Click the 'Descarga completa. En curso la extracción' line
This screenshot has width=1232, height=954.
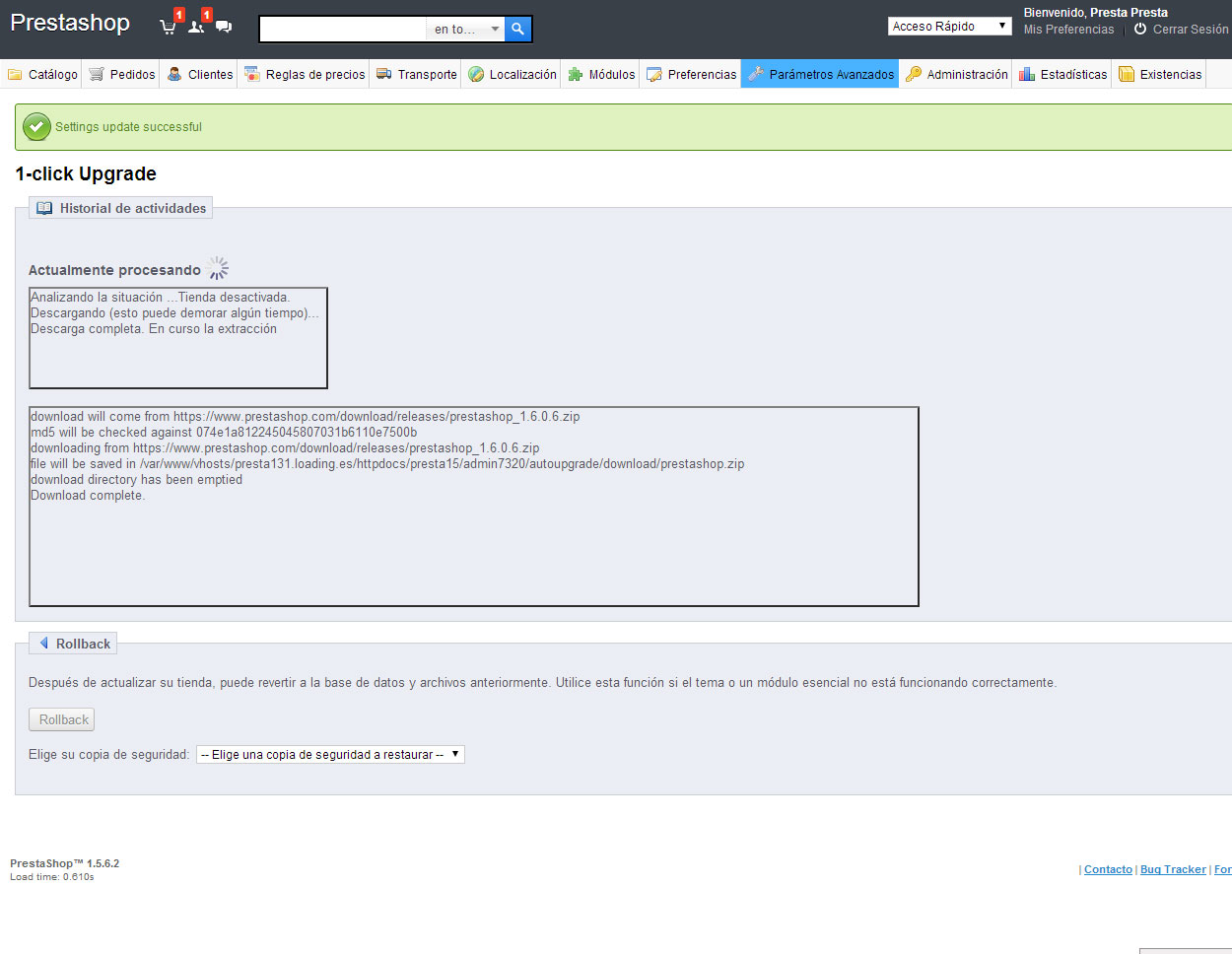(154, 329)
